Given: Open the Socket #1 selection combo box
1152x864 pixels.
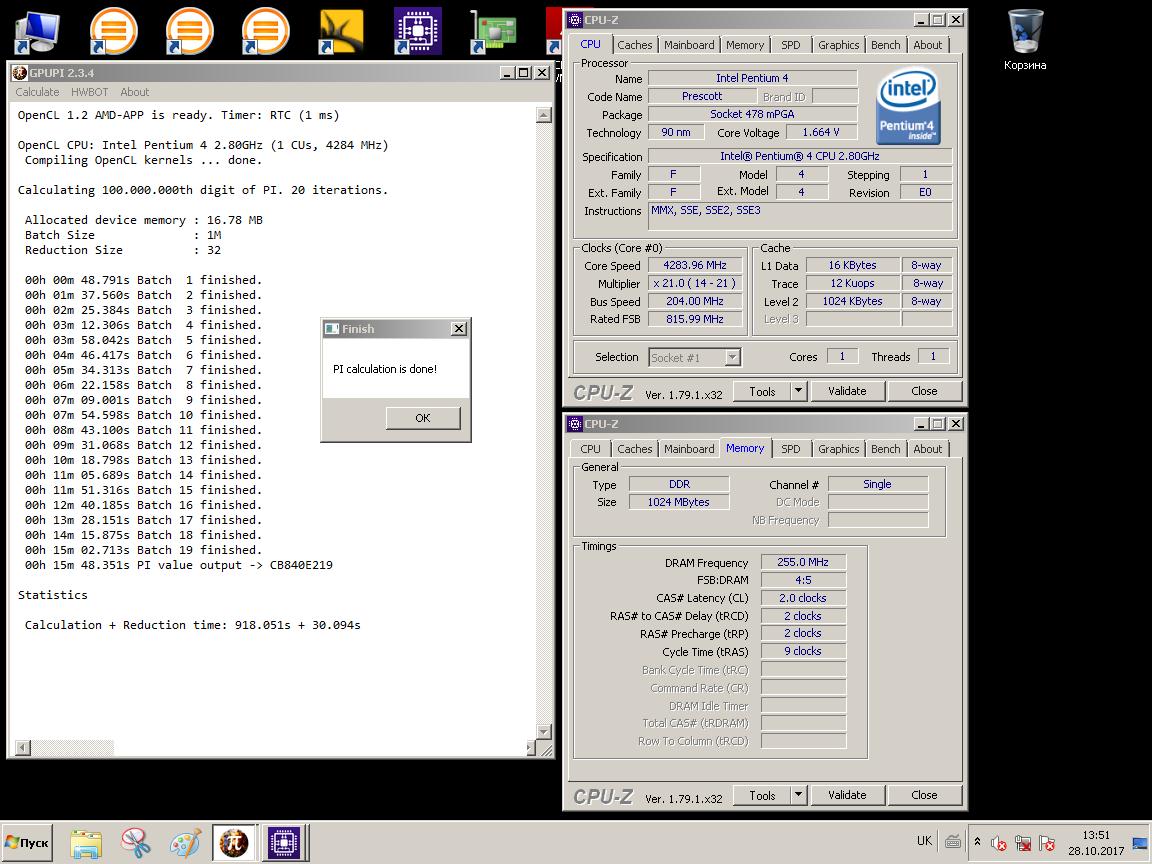Looking at the screenshot, I should (x=694, y=358).
